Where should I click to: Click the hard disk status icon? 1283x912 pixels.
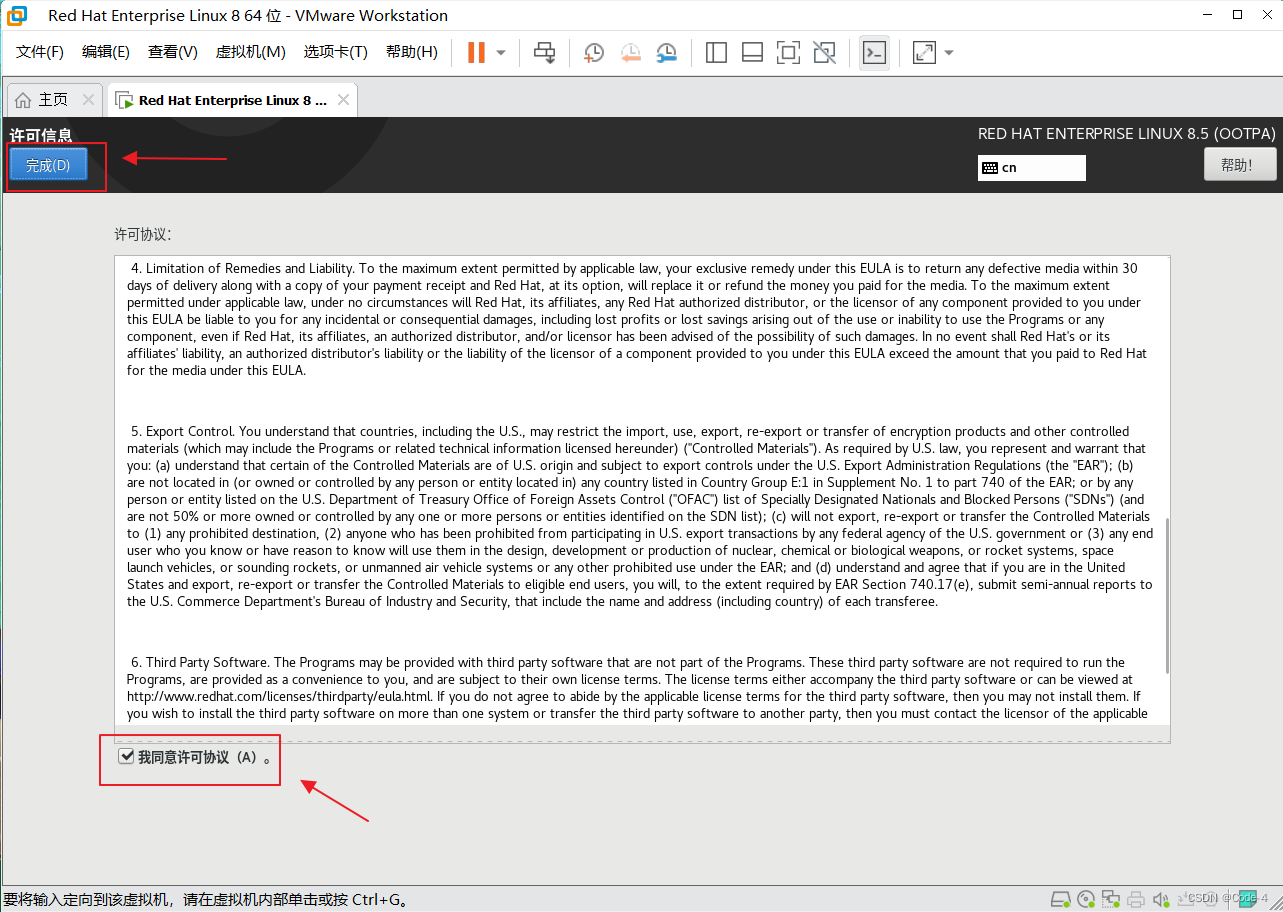tap(1060, 898)
